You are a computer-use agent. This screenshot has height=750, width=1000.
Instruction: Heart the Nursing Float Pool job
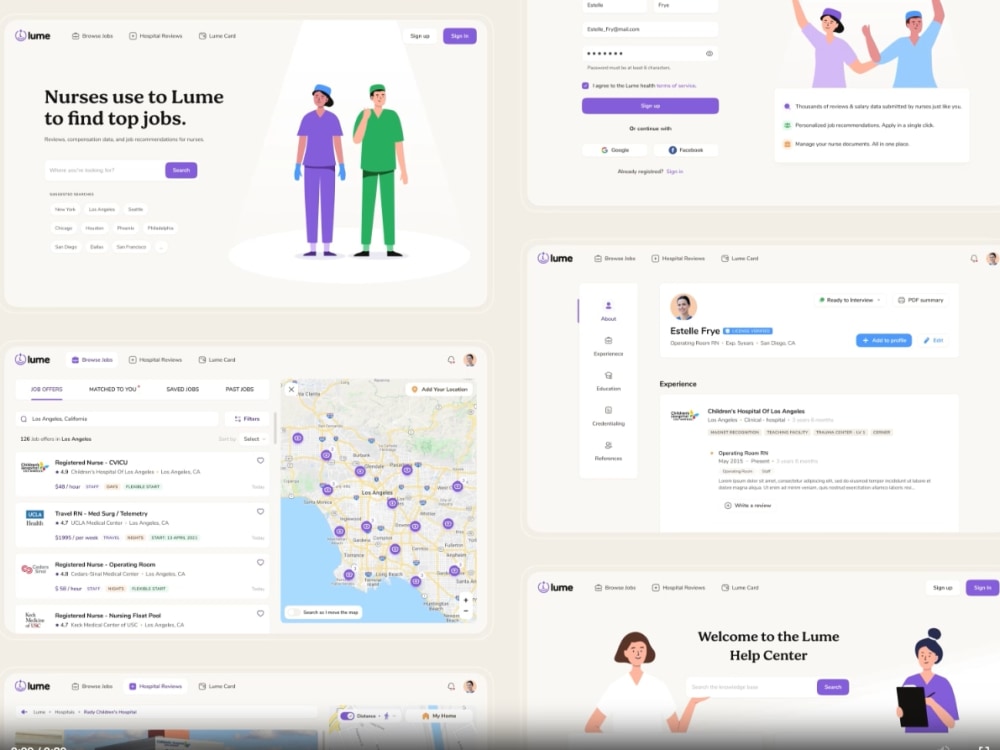click(260, 614)
